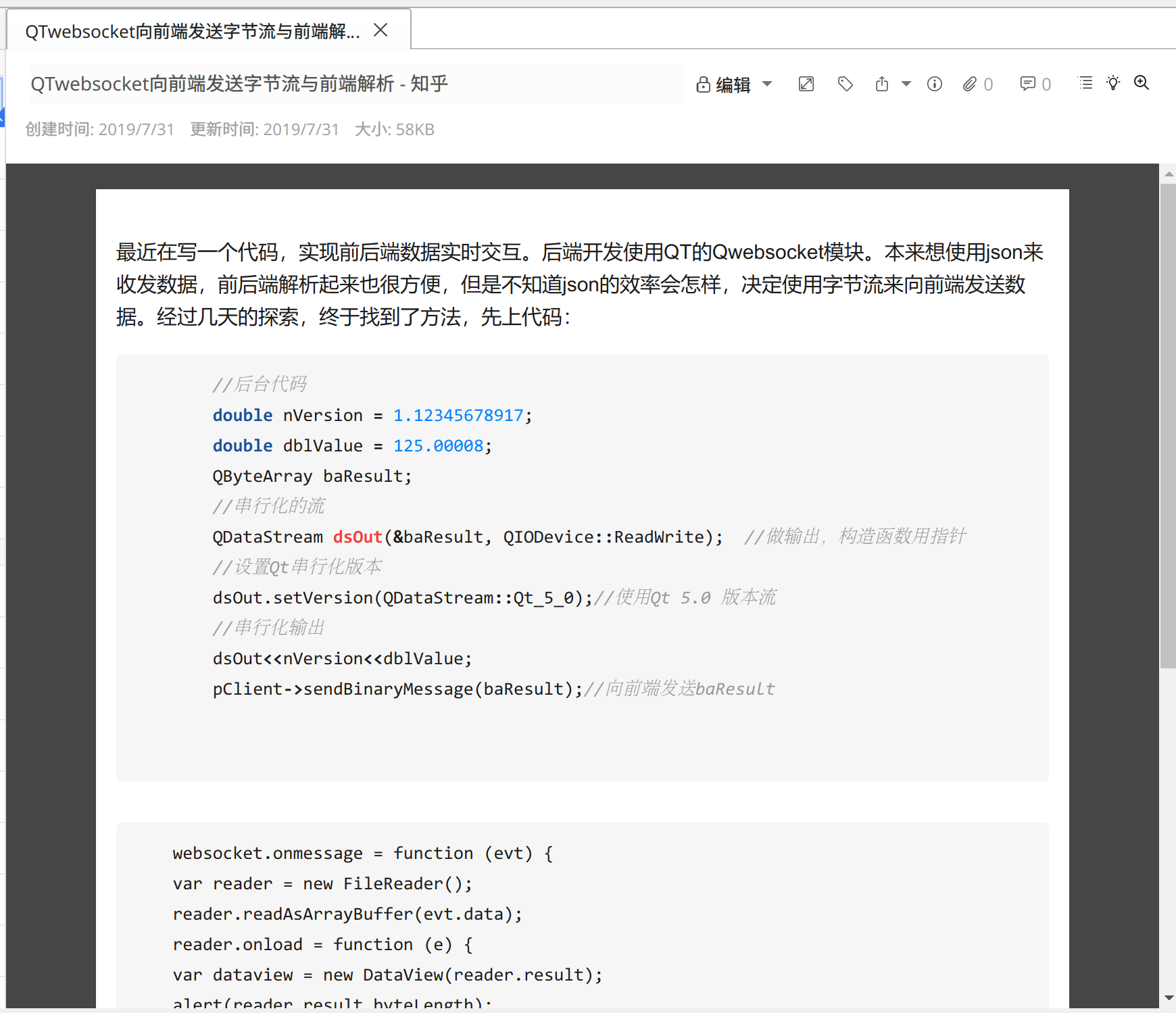Click the pClient->sendBinaryMessage code line
The height and width of the screenshot is (1013, 1176).
click(397, 689)
